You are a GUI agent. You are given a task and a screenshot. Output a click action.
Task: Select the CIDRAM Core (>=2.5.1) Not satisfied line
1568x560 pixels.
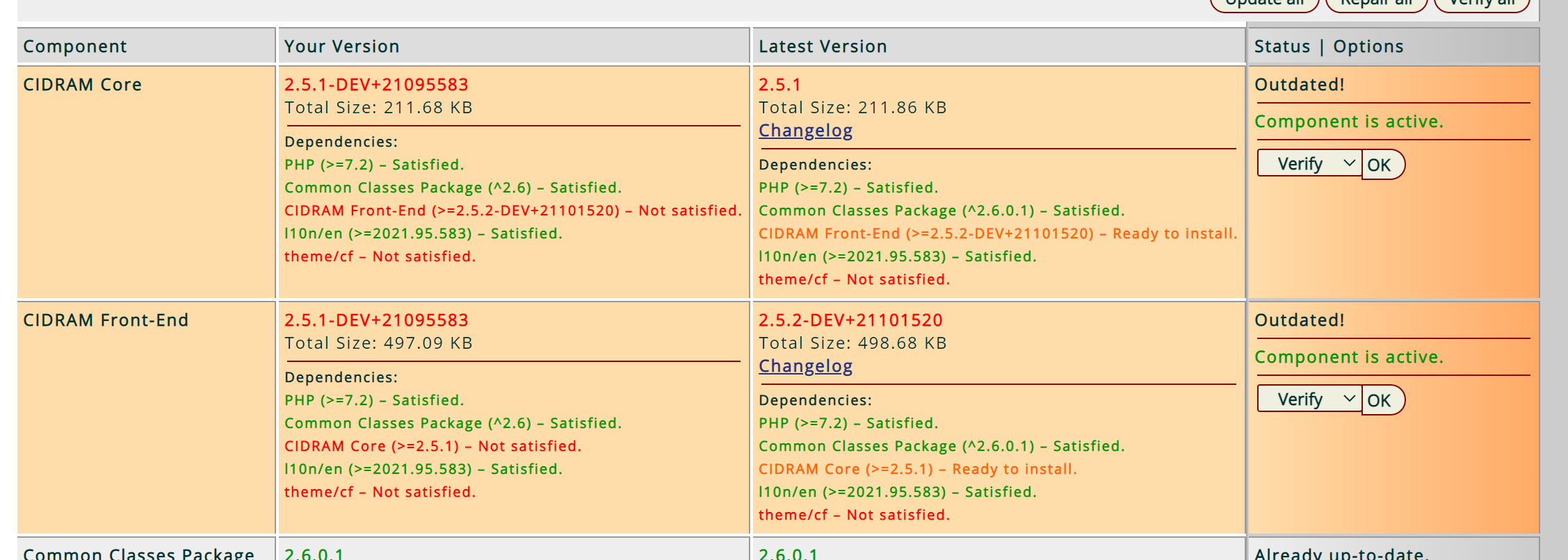click(433, 446)
